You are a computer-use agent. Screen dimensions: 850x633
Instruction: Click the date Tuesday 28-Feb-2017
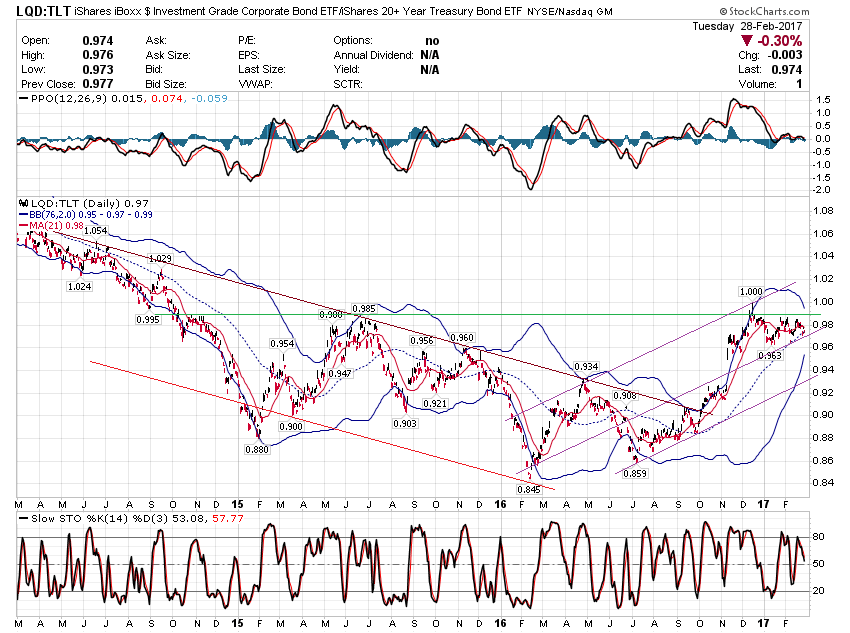[747, 27]
